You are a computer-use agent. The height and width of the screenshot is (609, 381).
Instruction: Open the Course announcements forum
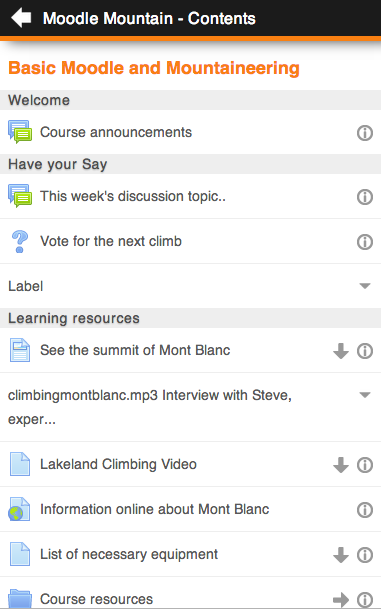pos(116,132)
